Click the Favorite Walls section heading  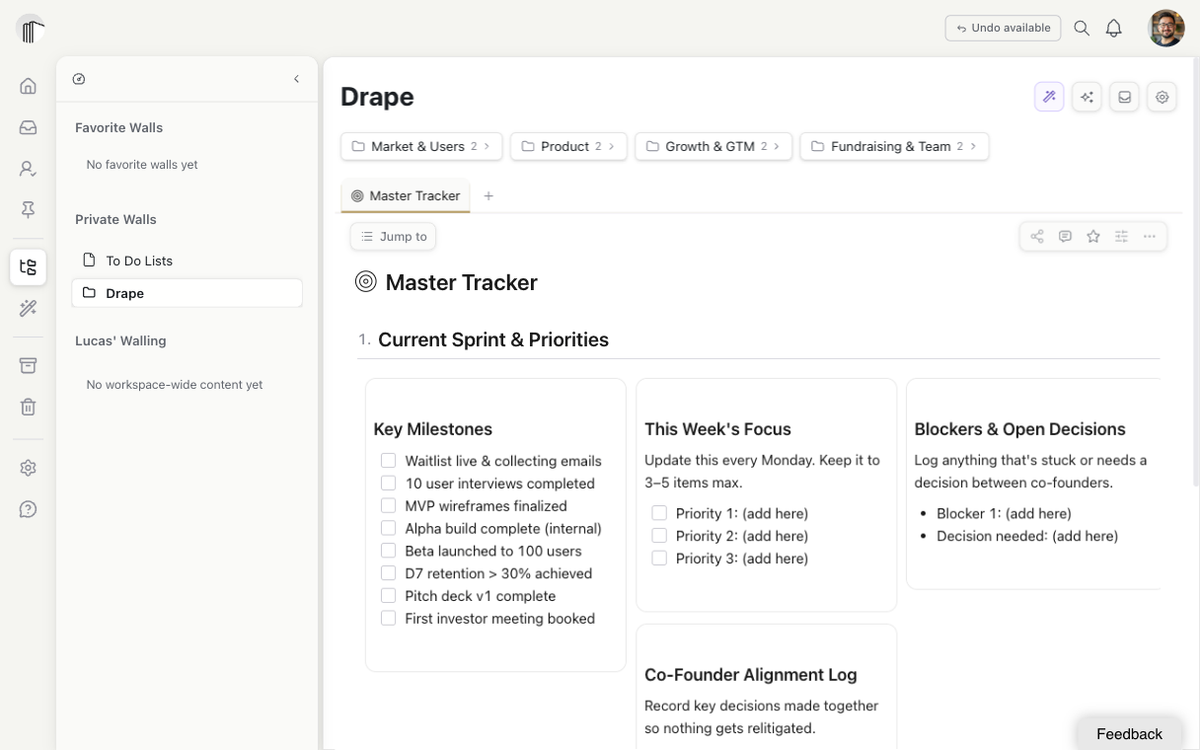click(x=119, y=128)
